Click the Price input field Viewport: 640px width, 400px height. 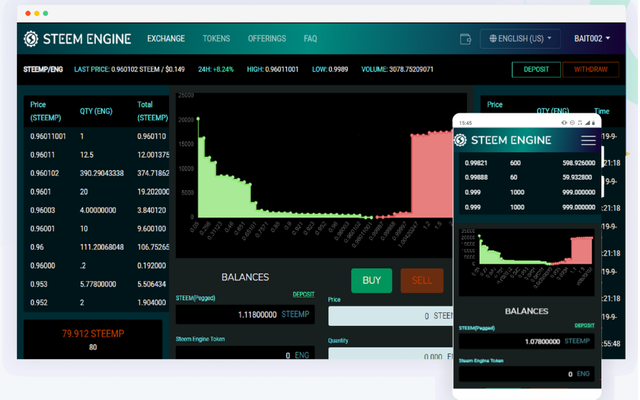click(x=390, y=316)
